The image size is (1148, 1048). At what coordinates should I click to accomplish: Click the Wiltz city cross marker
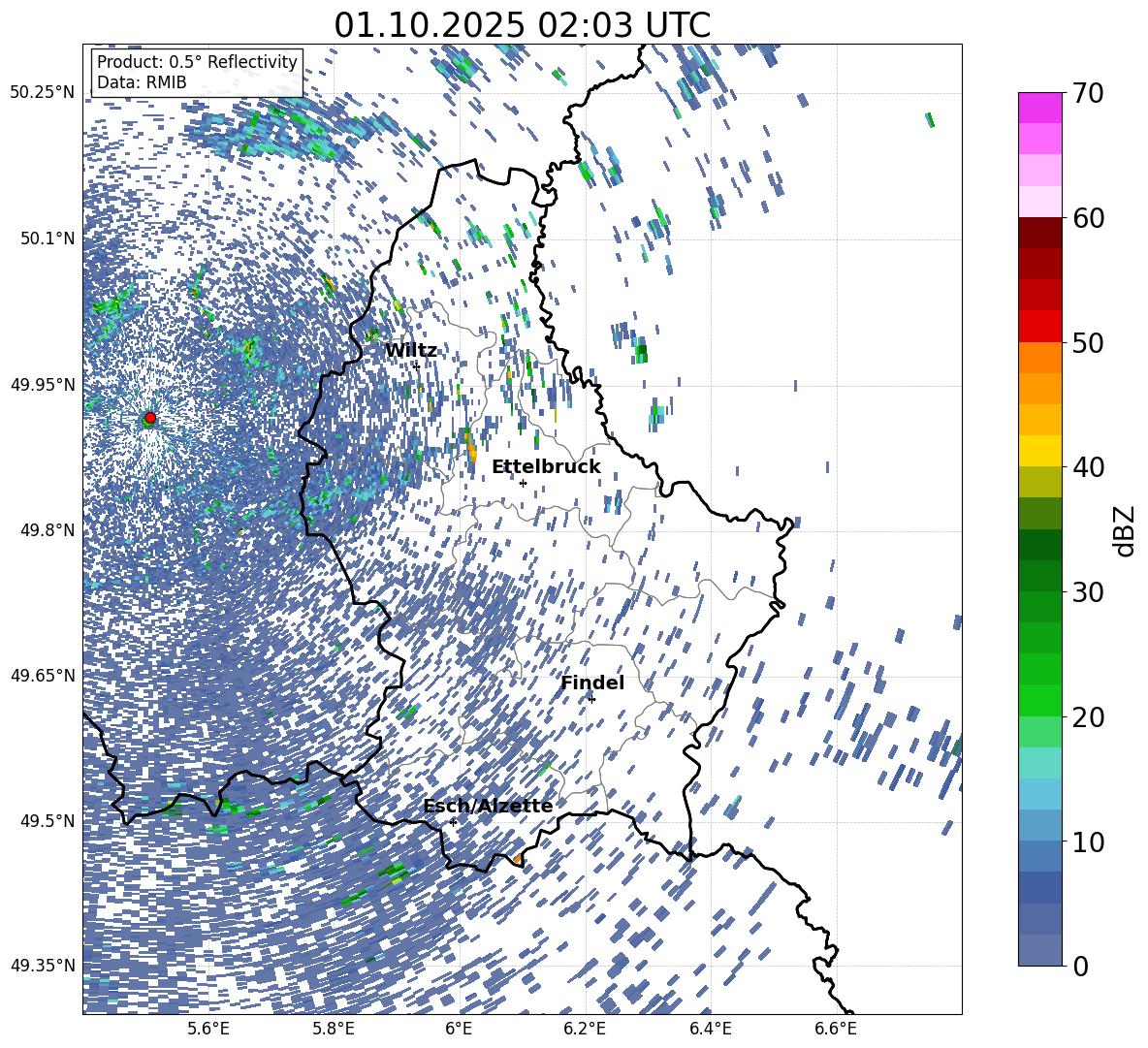point(416,366)
